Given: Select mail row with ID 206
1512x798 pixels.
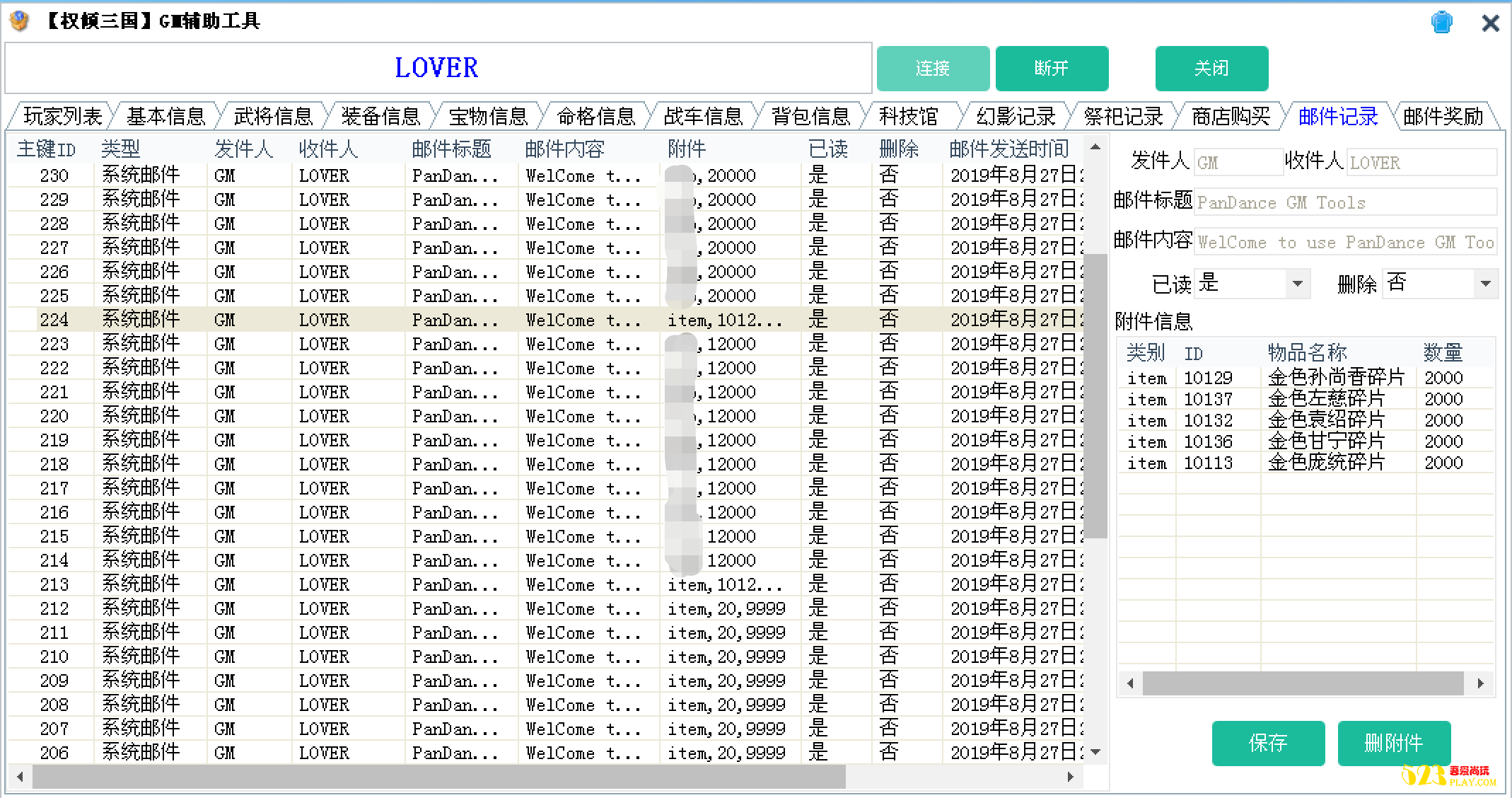Looking at the screenshot, I should tap(546, 753).
